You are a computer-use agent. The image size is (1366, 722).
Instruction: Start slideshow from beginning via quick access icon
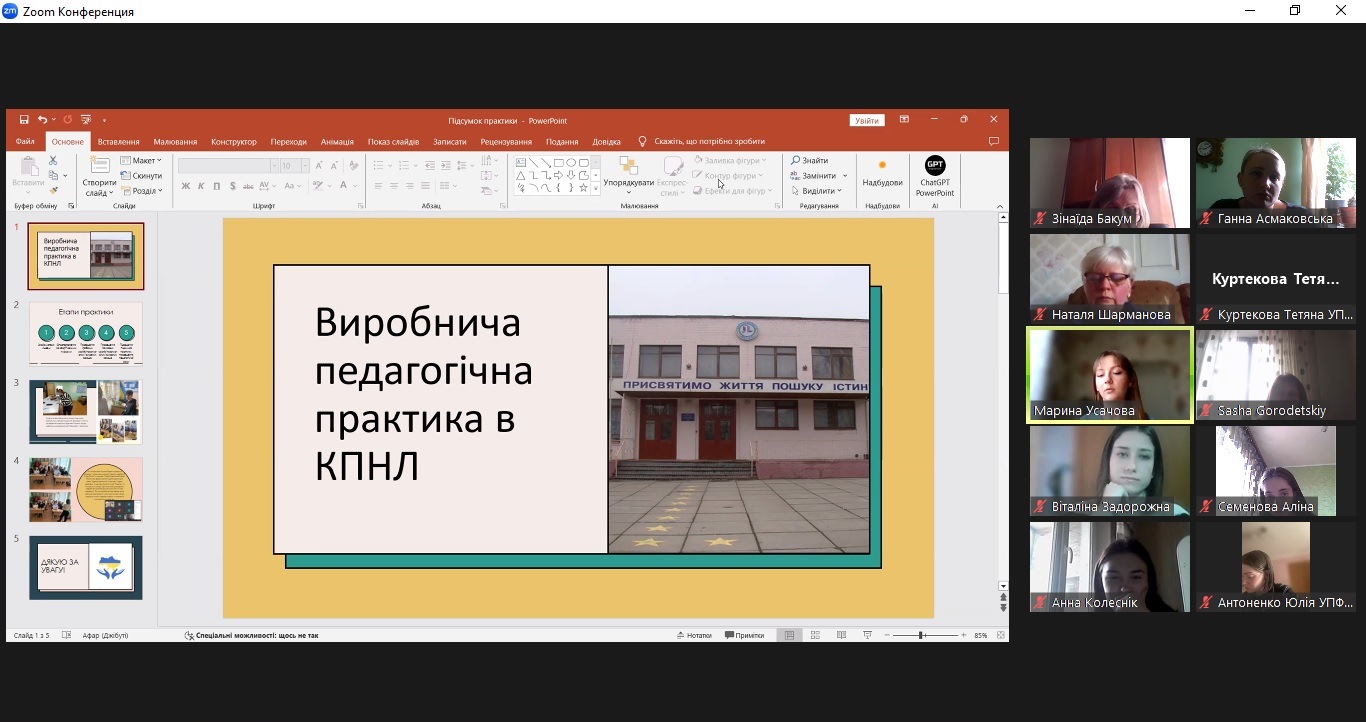(x=86, y=120)
